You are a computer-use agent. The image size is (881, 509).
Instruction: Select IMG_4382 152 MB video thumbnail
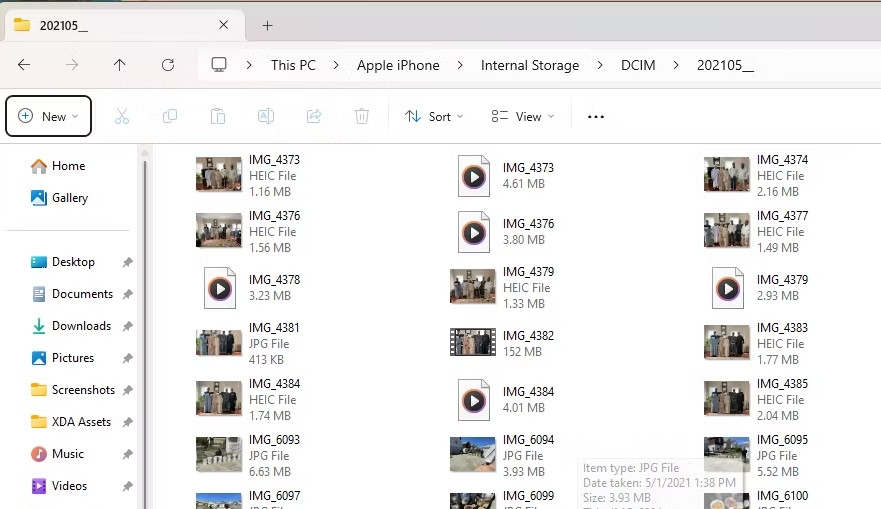[x=473, y=342]
